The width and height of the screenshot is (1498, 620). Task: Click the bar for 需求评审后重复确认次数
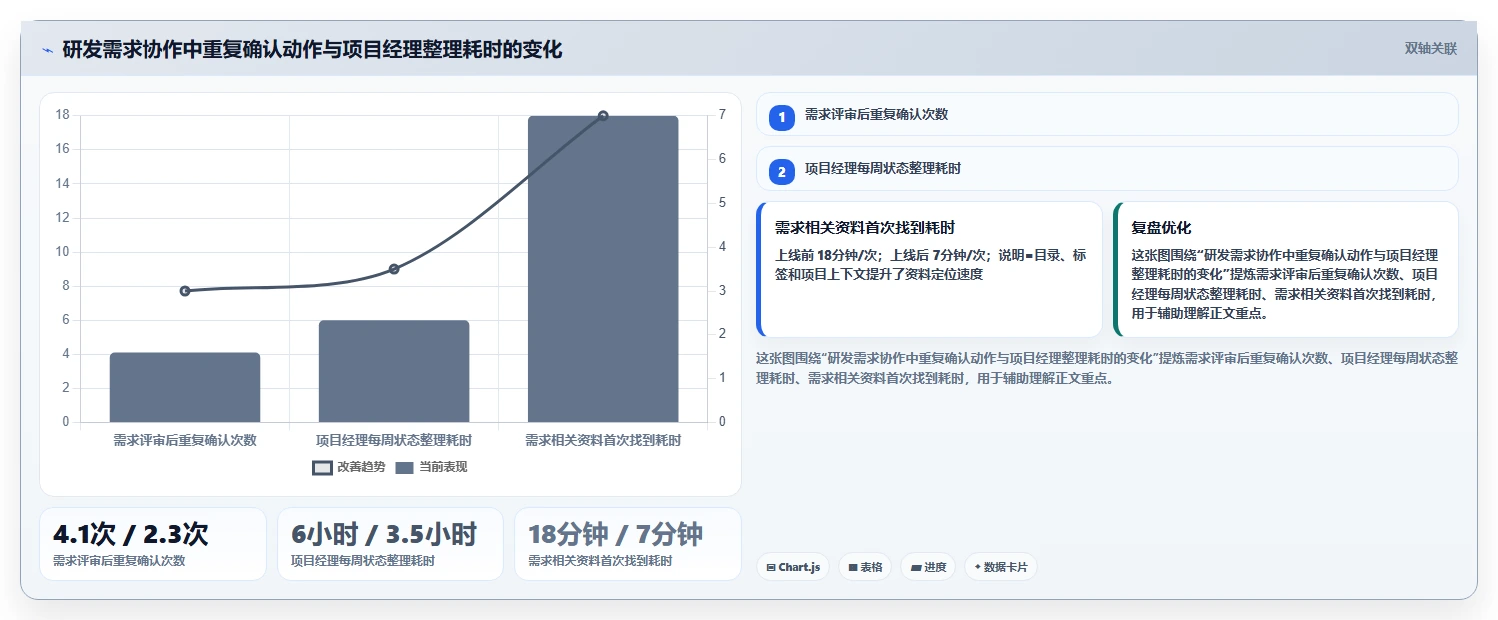click(185, 387)
